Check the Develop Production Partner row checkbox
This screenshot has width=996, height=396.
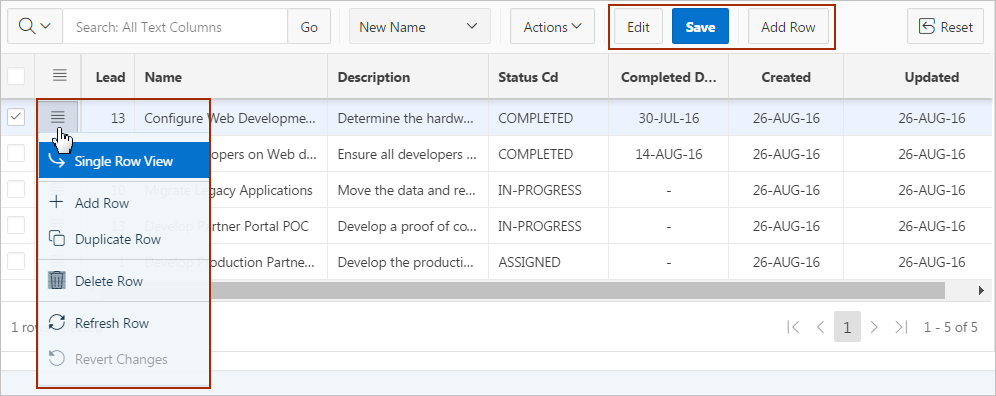click(16, 261)
